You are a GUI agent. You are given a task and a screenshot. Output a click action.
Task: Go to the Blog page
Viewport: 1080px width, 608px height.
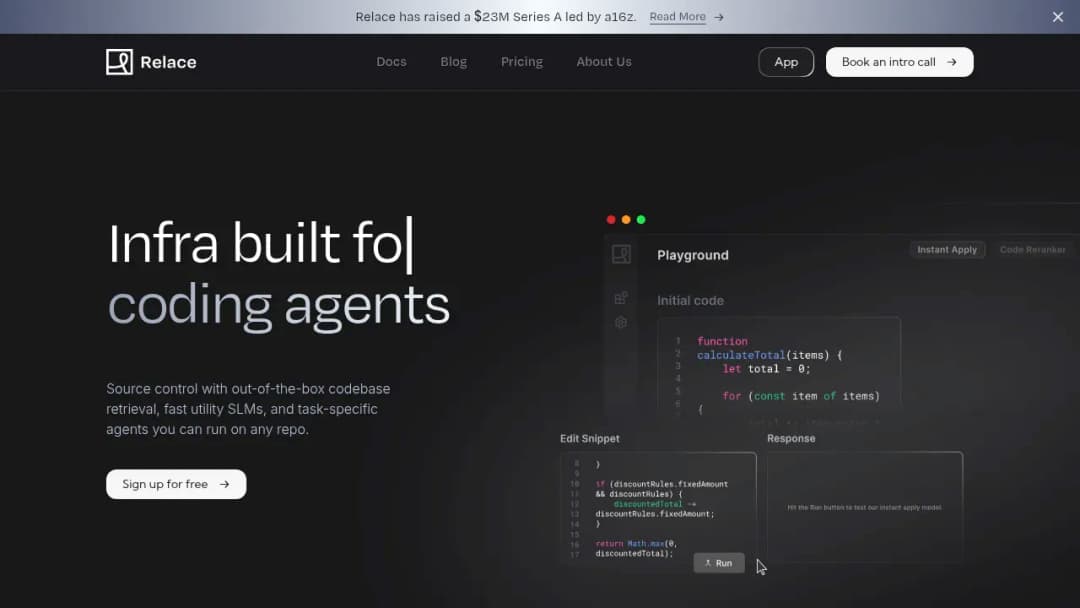pos(454,62)
